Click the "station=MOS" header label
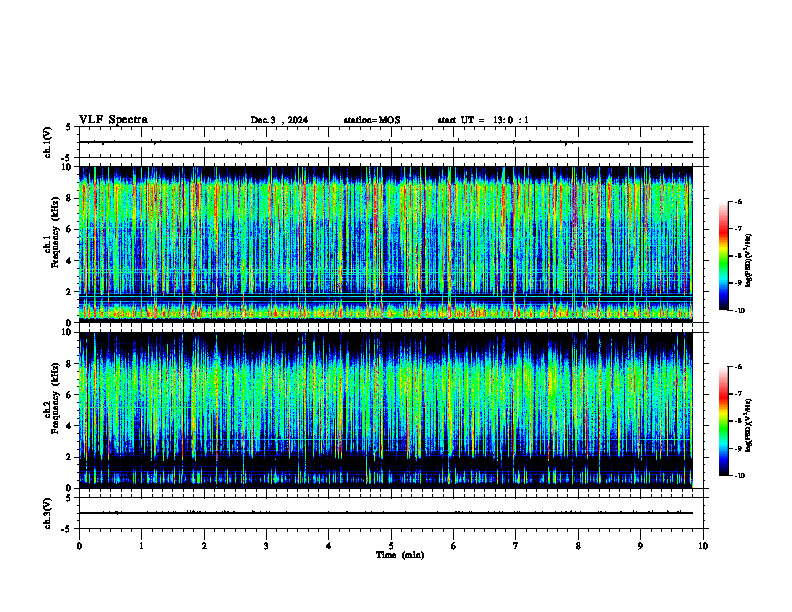 372,120
